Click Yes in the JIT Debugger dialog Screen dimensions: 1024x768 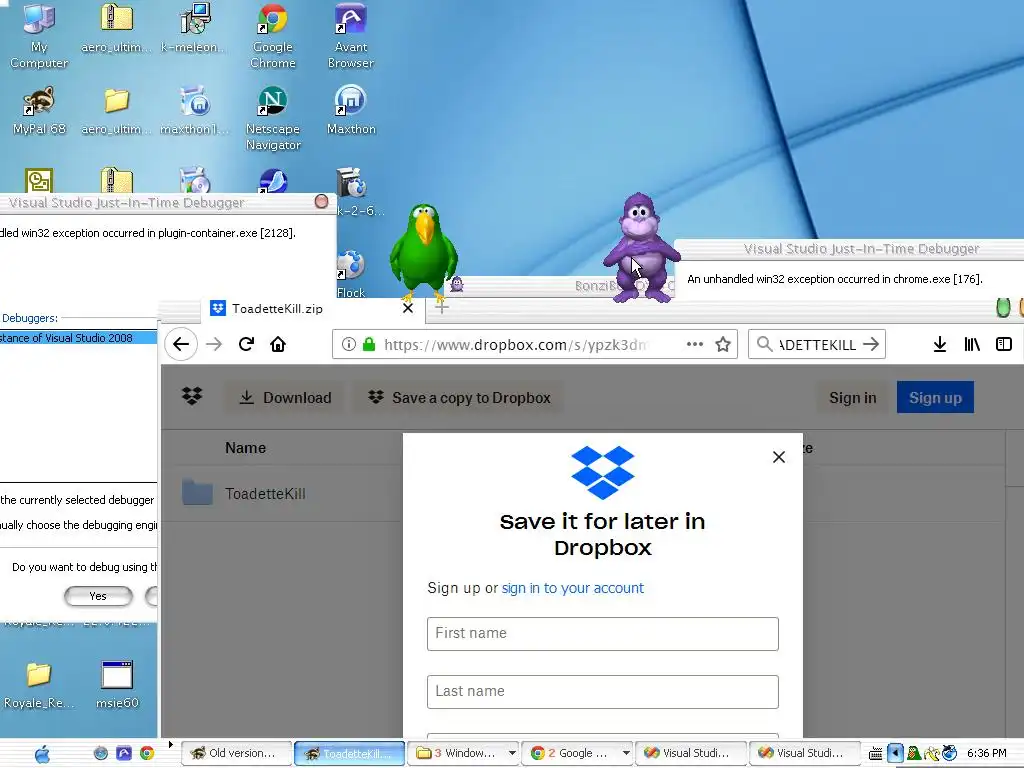[x=98, y=596]
